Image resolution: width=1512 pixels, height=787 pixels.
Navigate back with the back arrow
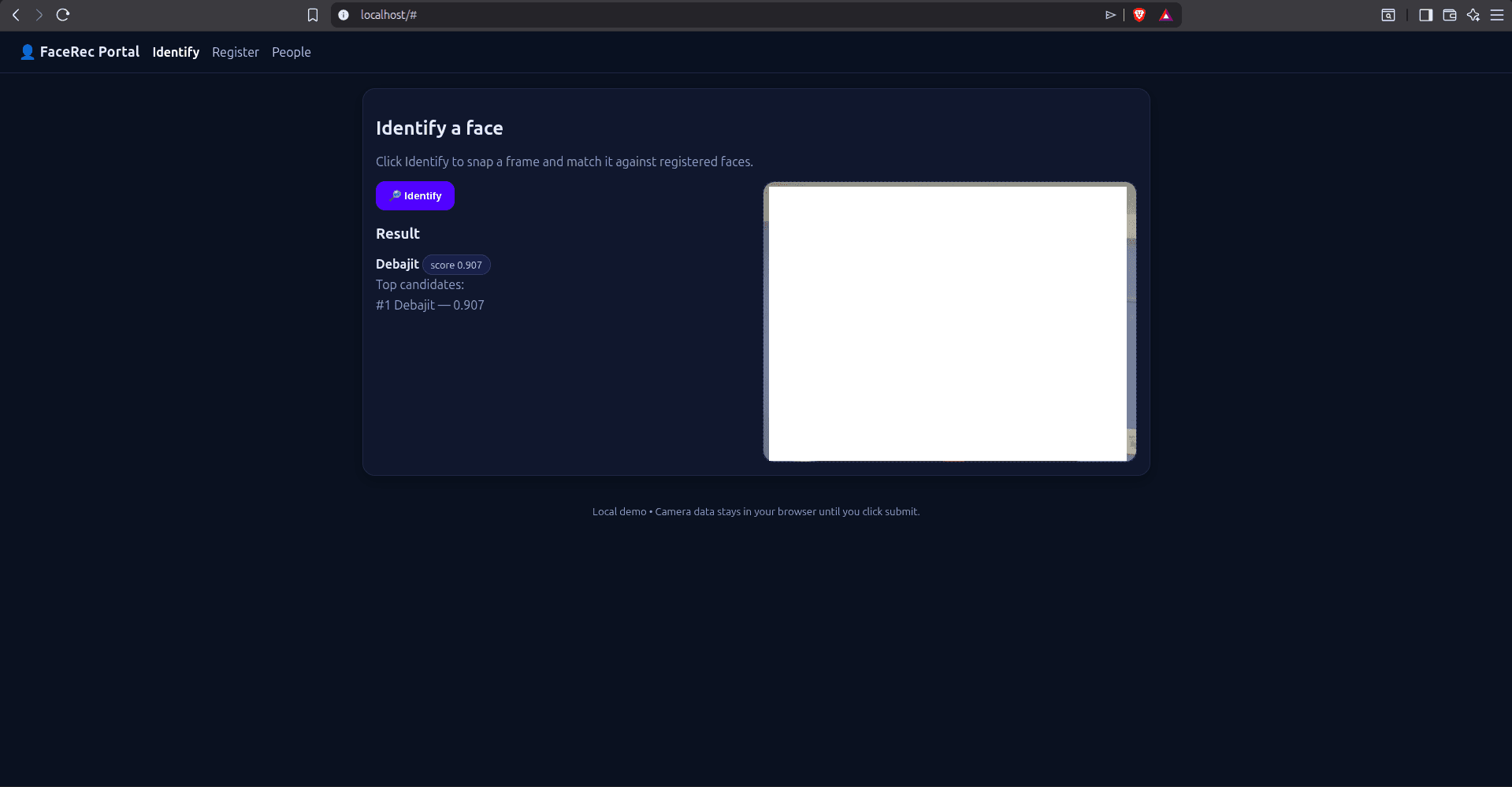point(16,15)
